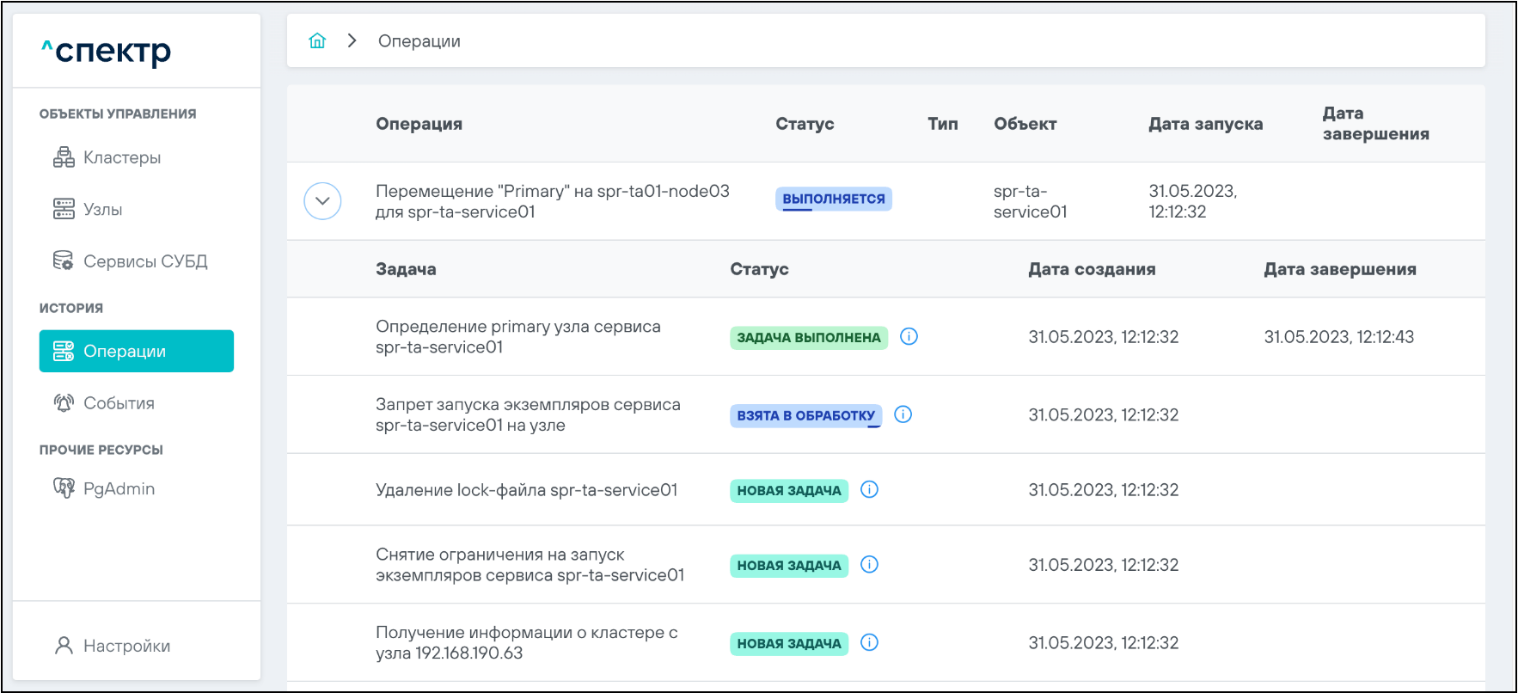
Task: Click the PgAdmin elephant icon
Action: click(64, 489)
